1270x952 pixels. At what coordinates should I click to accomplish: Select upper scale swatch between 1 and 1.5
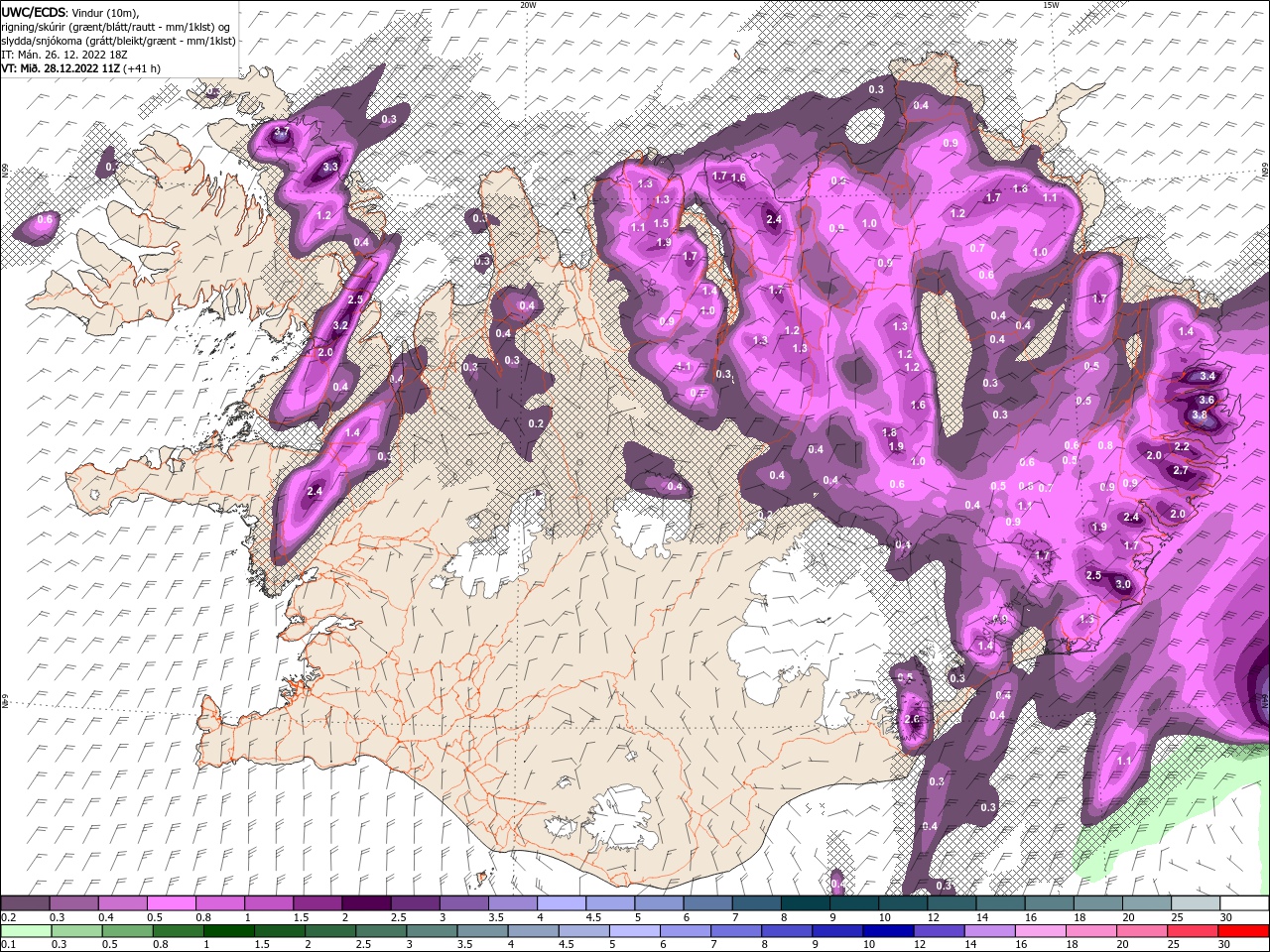269,903
